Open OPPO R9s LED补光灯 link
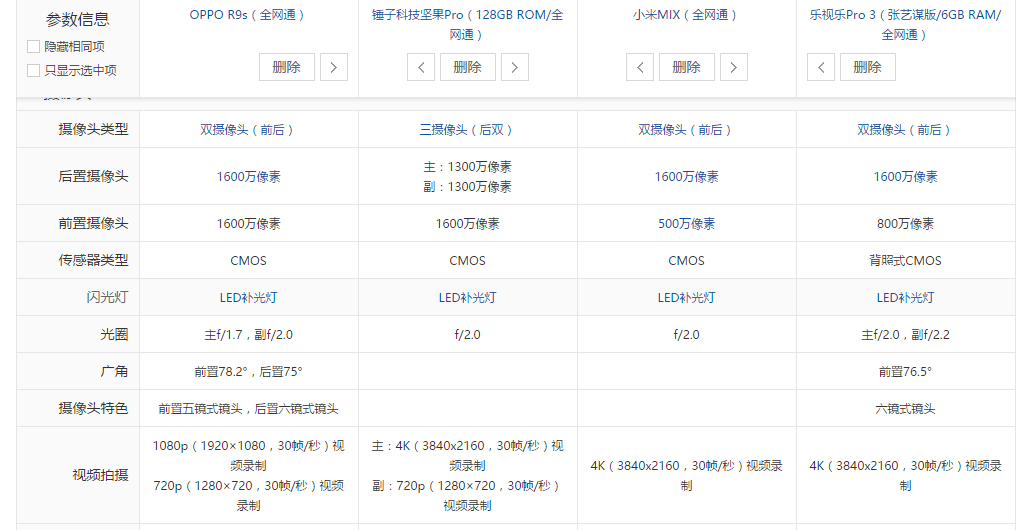1020x530 pixels. [248, 298]
